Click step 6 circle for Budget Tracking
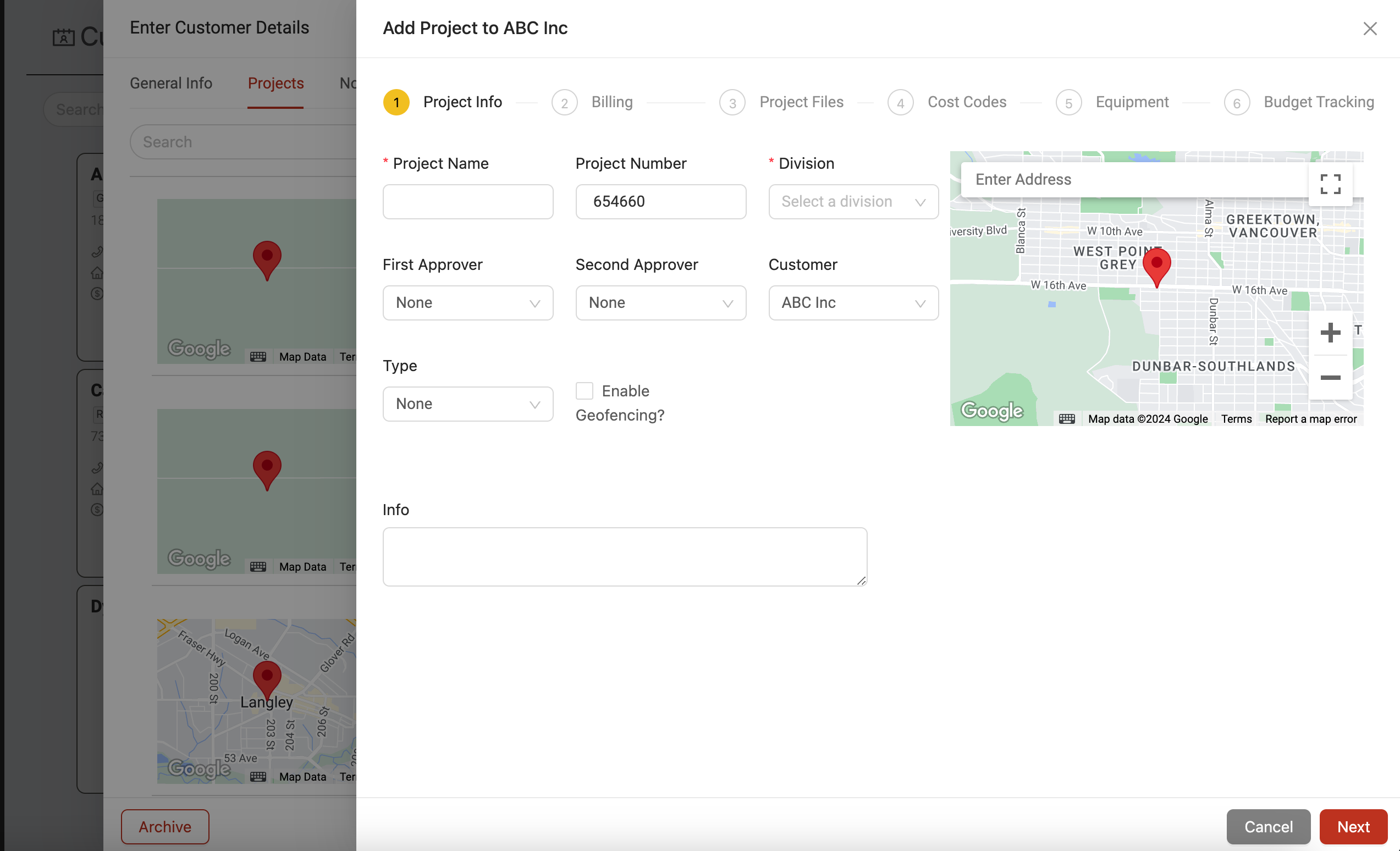1400x851 pixels. [x=1237, y=102]
